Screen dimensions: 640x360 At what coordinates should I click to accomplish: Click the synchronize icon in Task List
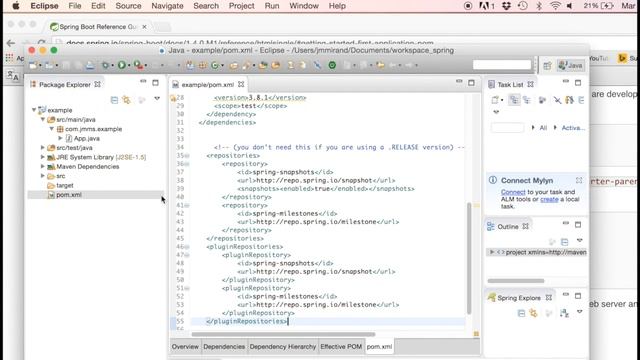569,100
